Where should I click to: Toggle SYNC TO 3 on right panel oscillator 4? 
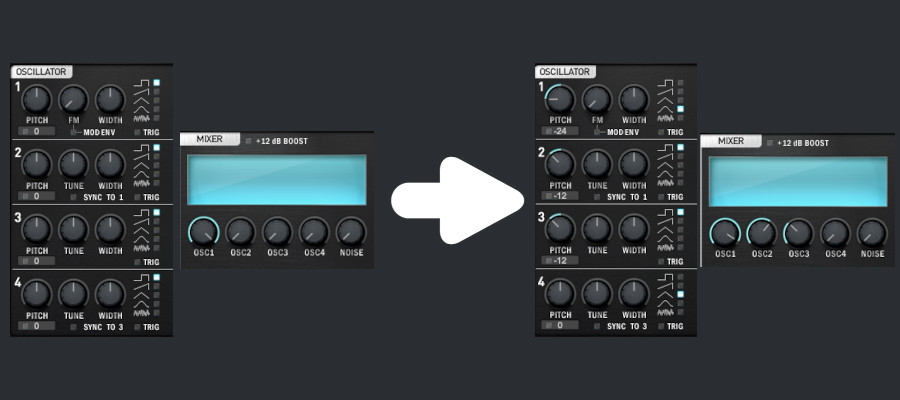[x=600, y=327]
